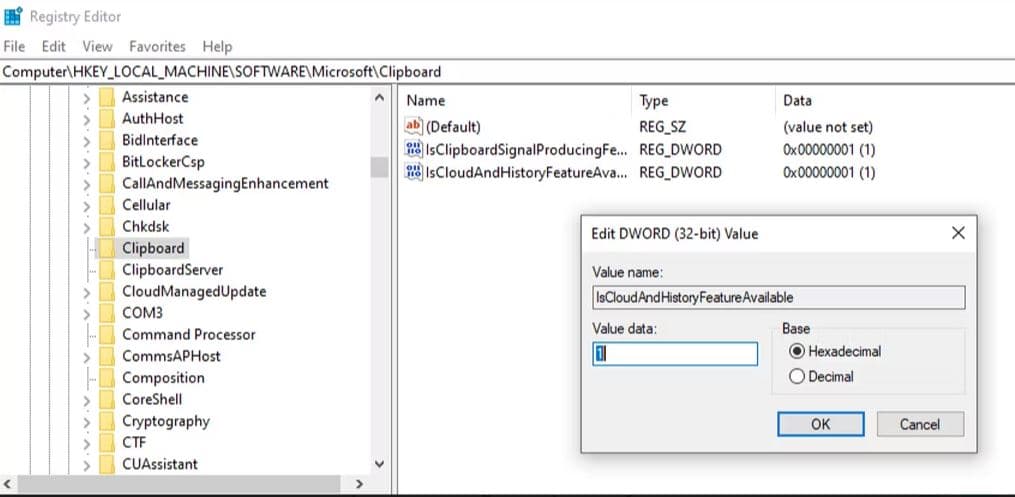Select the Cryptography folder icon
Screen dimensions: 1015x497
(x=107, y=421)
